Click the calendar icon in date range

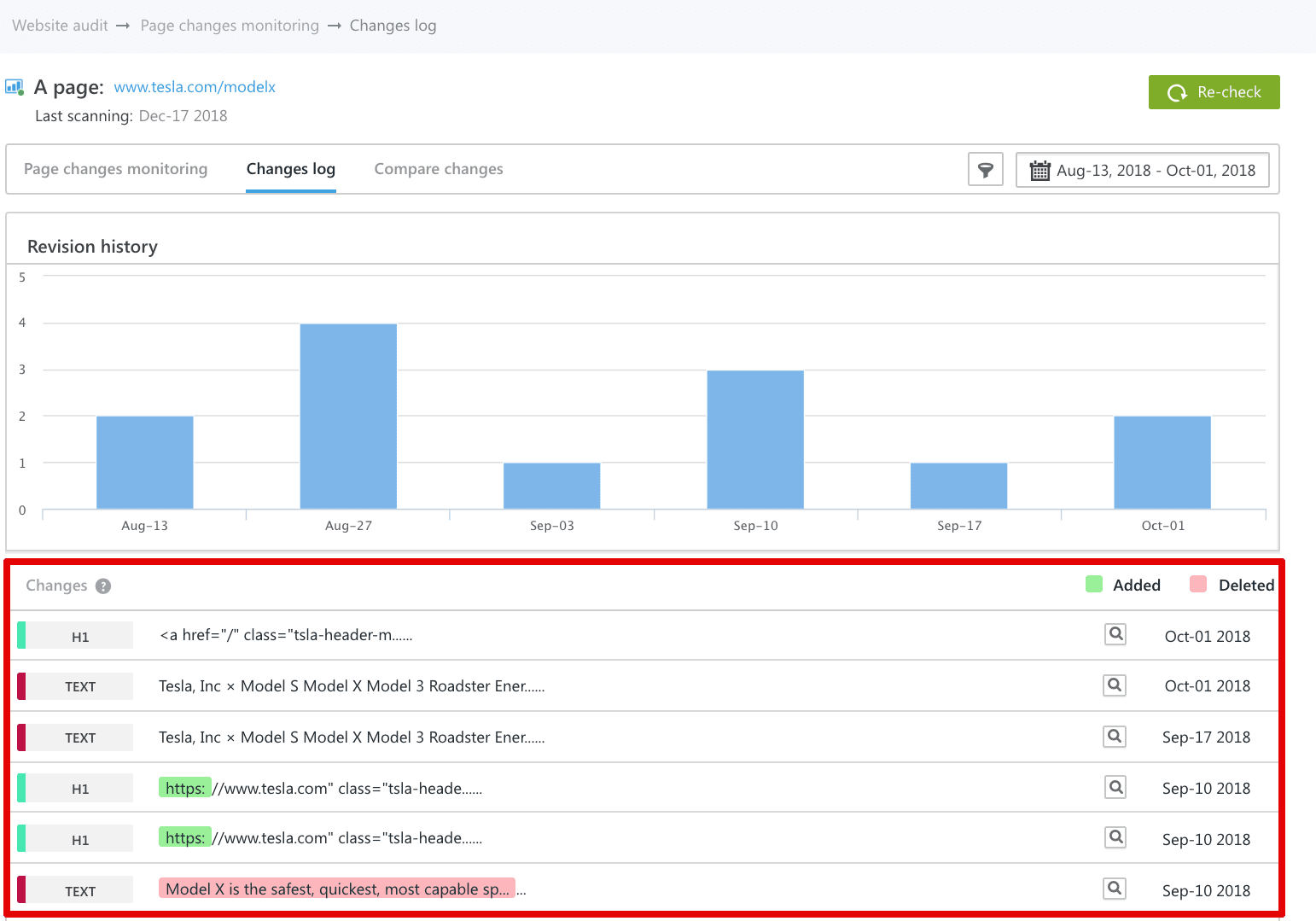pos(1039,170)
